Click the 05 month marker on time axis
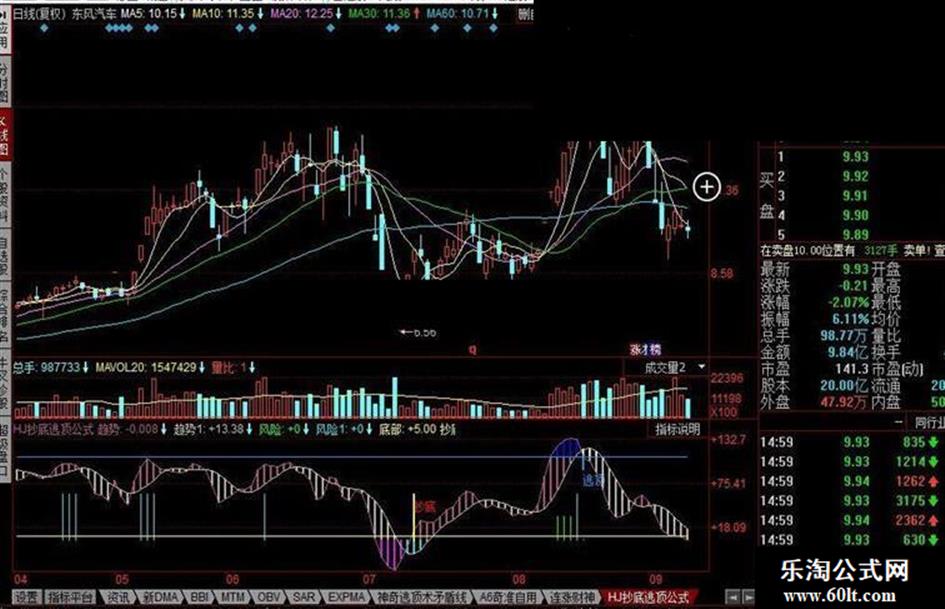945x609 pixels. tap(122, 579)
